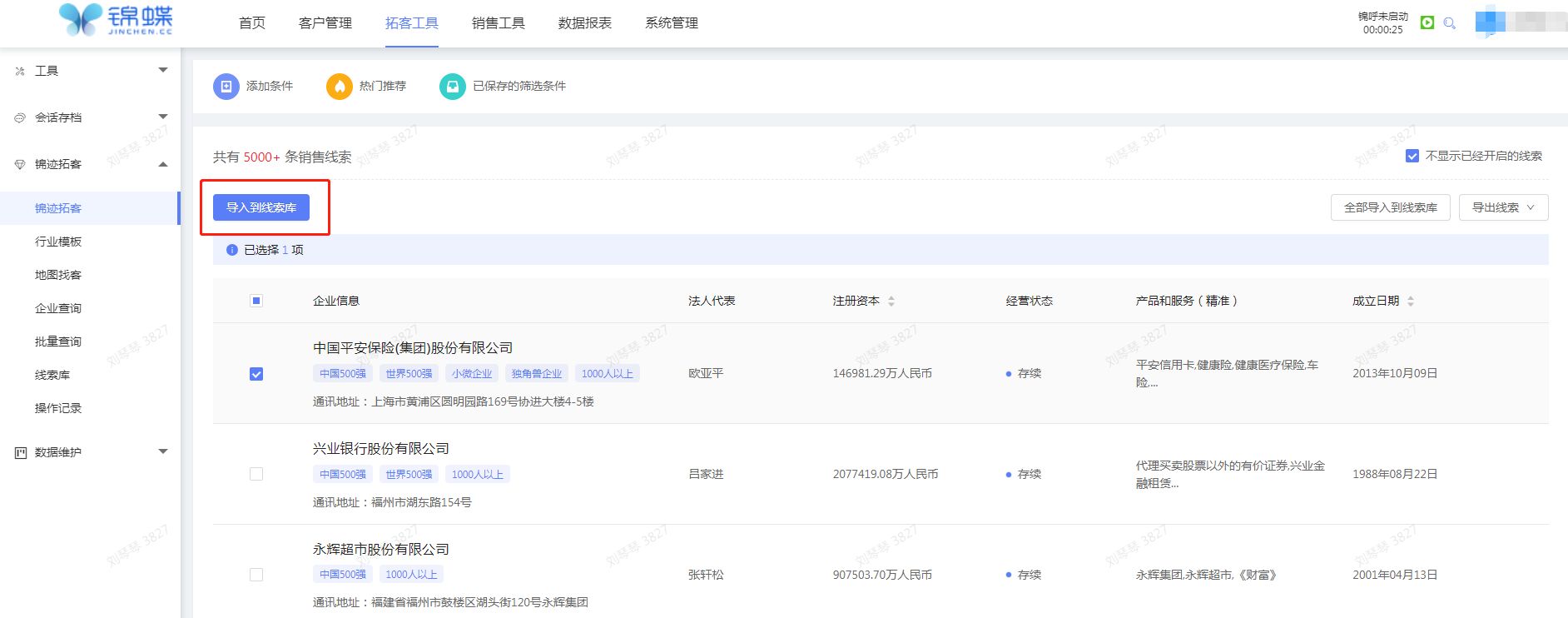The image size is (1568, 618).
Task: Toggle 不显示已经开启的线索 checkbox
Action: coord(1412,156)
